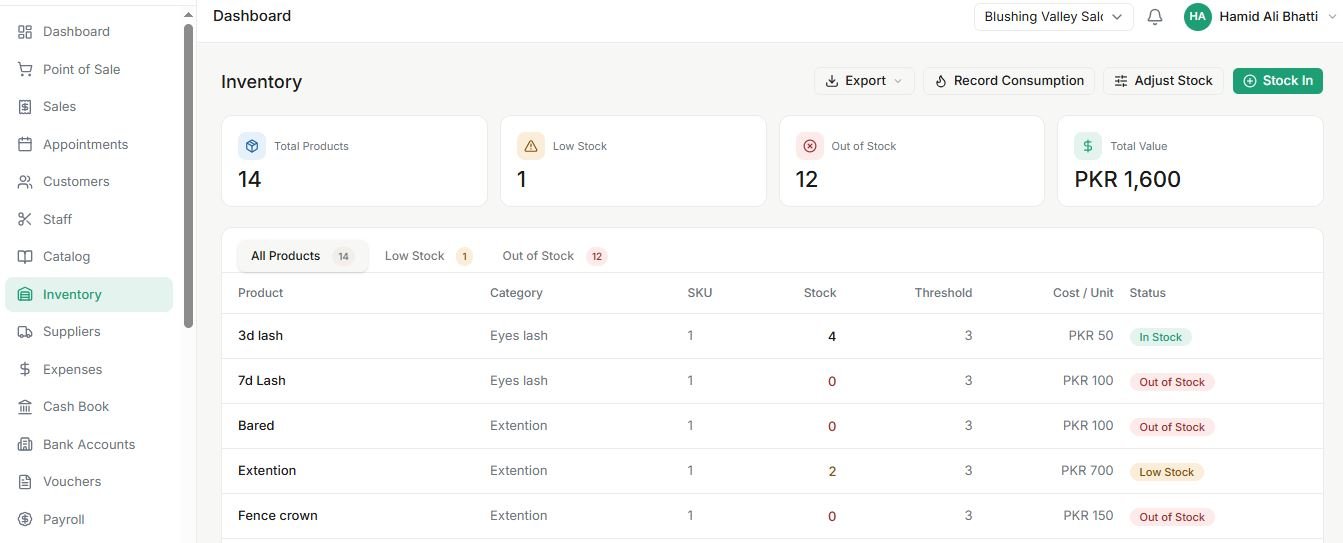Click the Bank Accounts building icon
1343x543 pixels.
pyautogui.click(x=25, y=444)
